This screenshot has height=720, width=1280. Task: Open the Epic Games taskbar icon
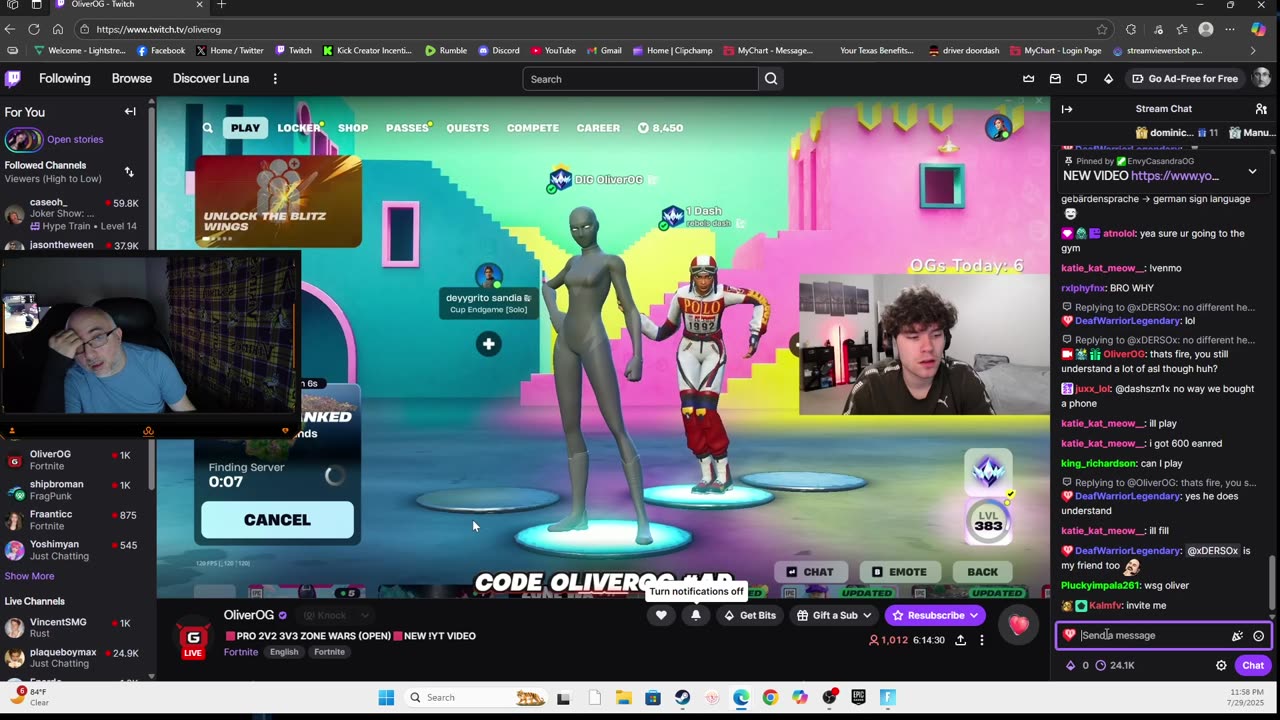pyautogui.click(x=859, y=697)
